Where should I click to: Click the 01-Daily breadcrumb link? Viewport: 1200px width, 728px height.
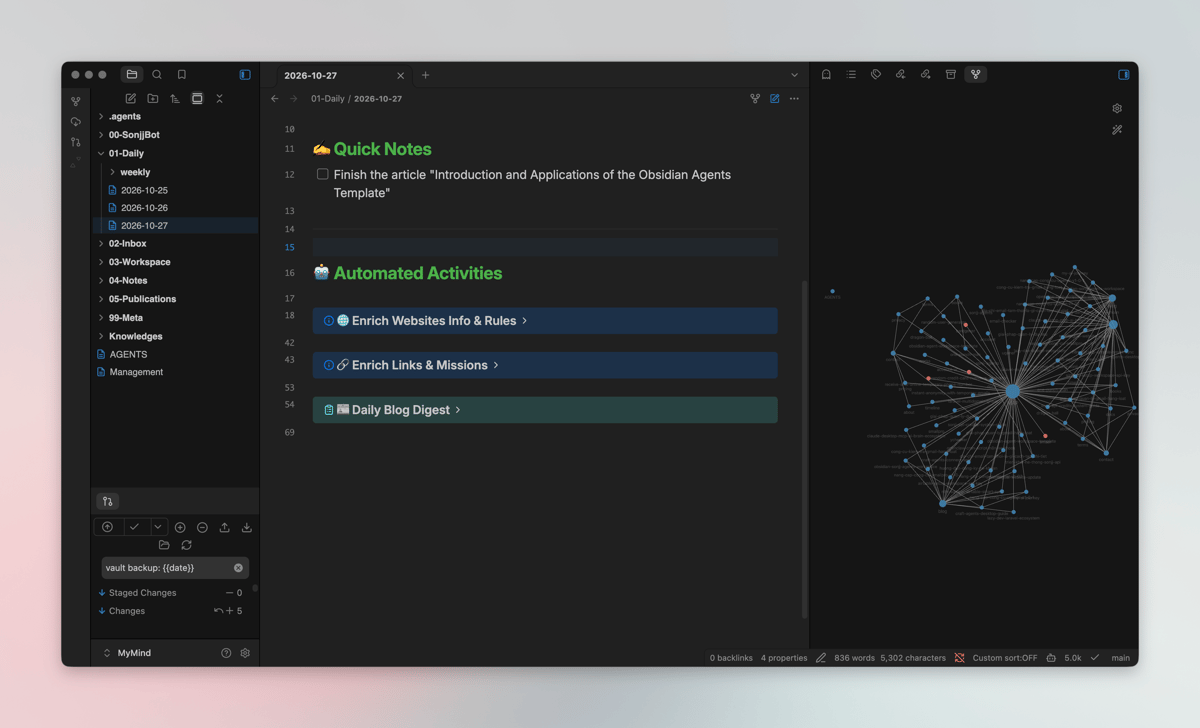tap(327, 99)
